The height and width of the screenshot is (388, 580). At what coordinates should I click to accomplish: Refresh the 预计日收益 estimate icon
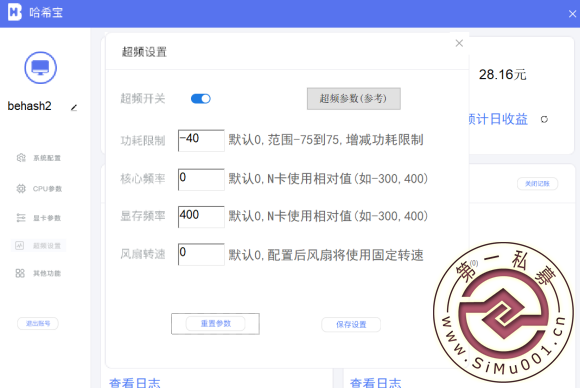coord(544,119)
